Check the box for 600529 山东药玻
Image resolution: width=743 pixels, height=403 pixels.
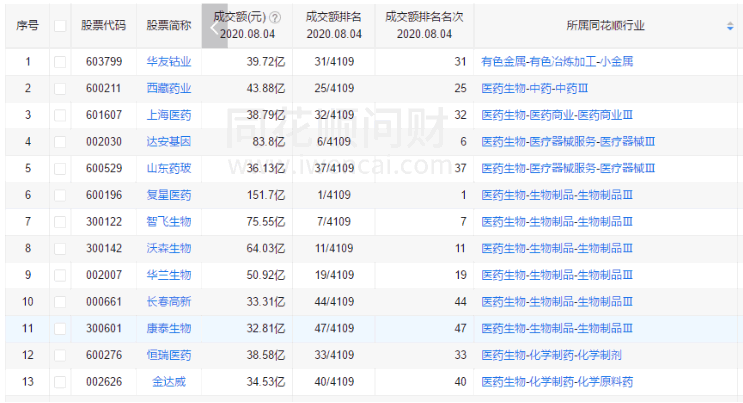coord(60,168)
